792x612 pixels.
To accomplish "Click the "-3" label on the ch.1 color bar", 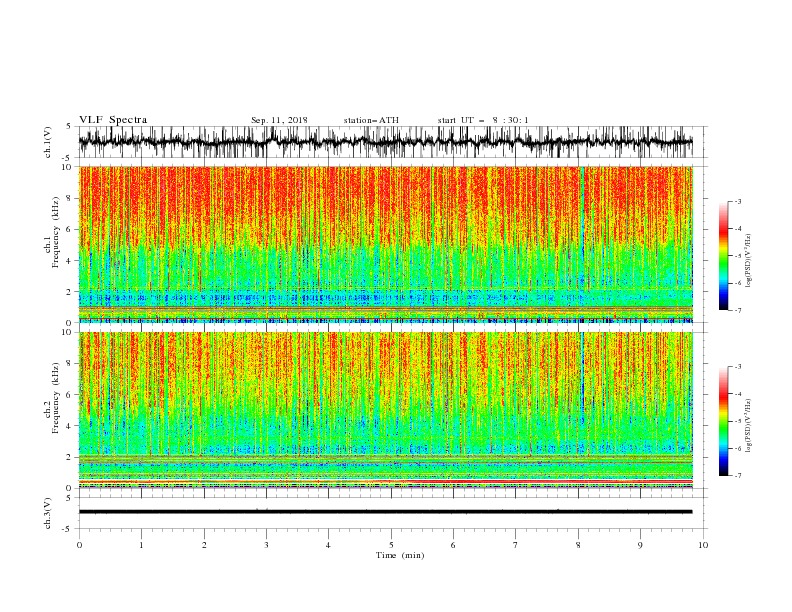I will (x=737, y=201).
